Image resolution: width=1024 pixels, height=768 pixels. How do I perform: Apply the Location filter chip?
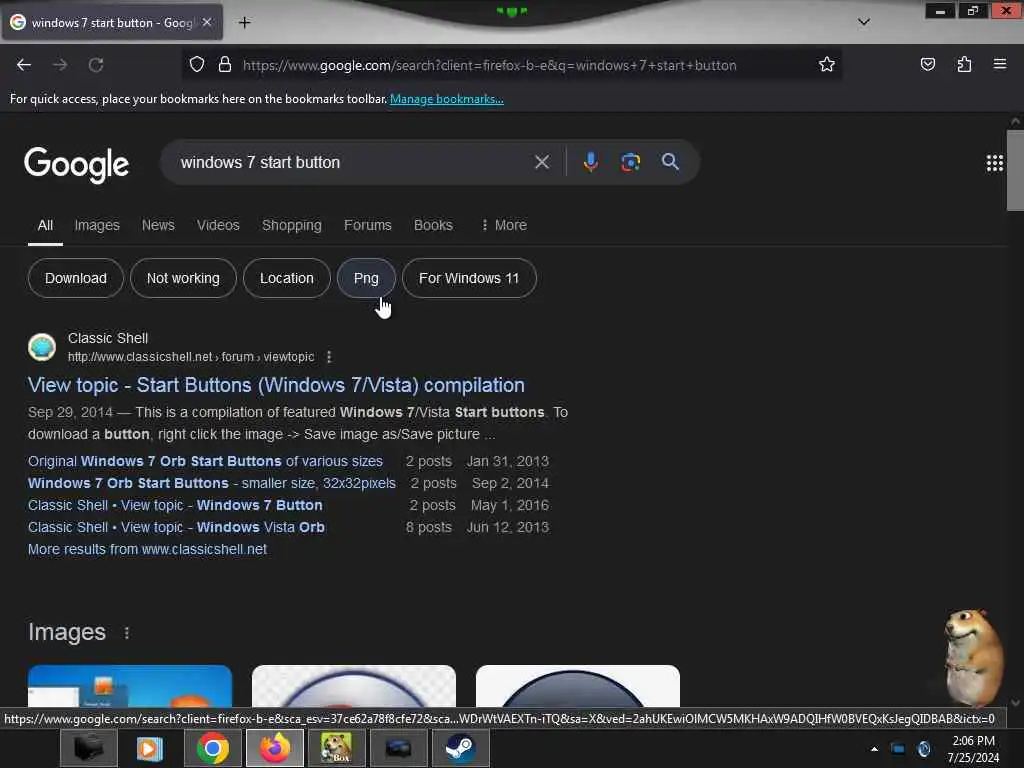pos(287,278)
